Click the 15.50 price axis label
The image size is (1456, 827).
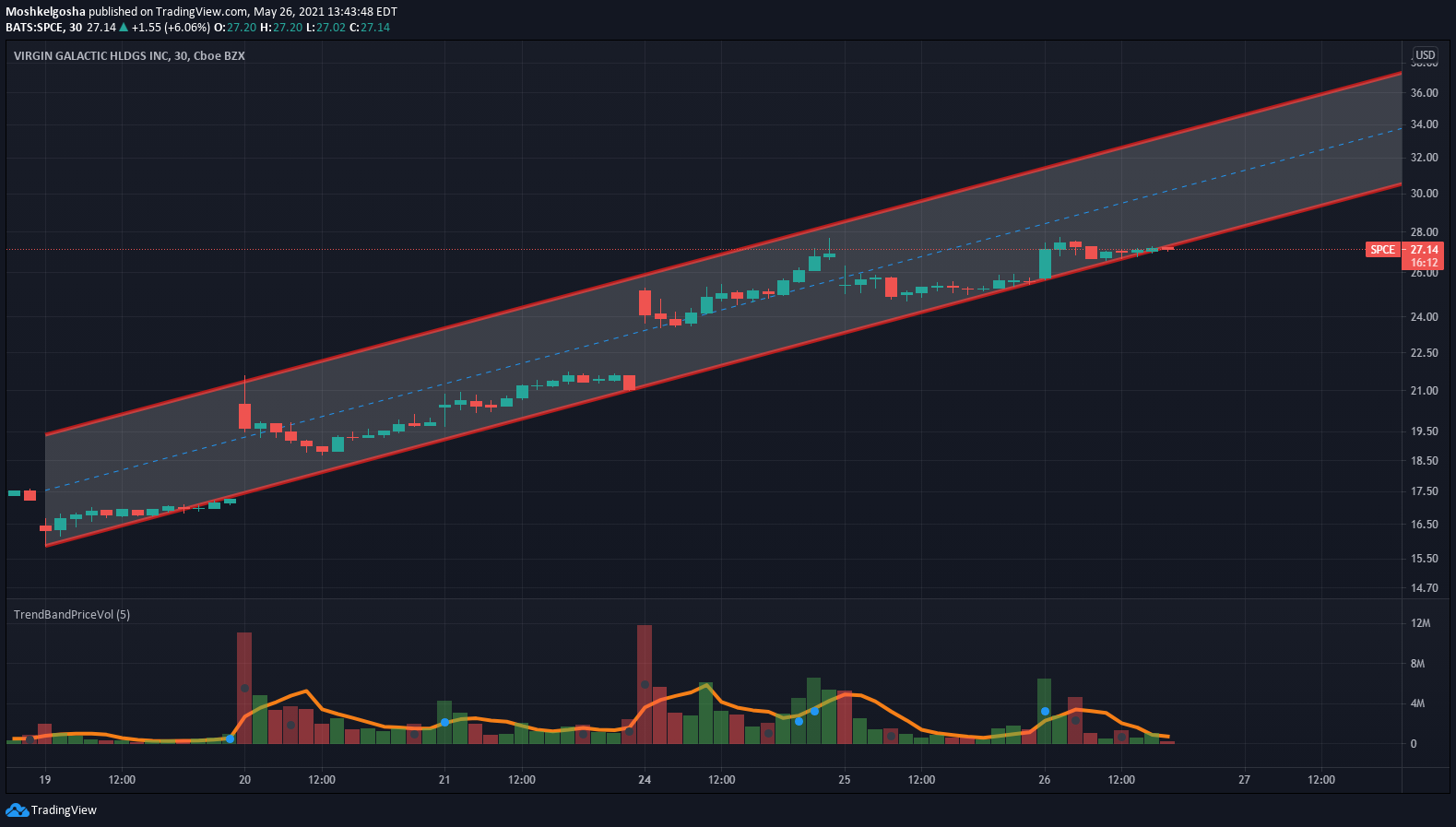click(x=1424, y=559)
